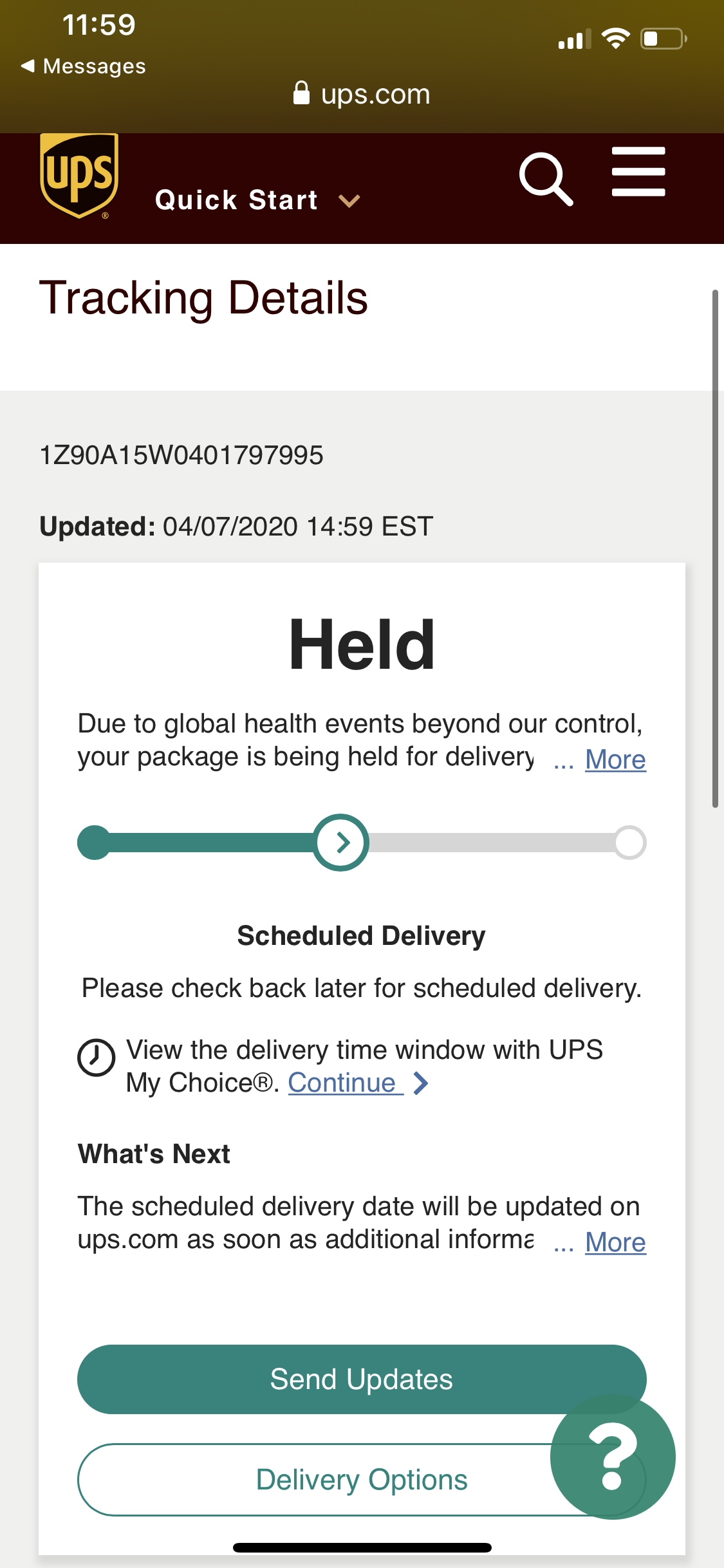Click the green question mark help icon
Image resolution: width=724 pixels, height=1568 pixels.
click(x=612, y=1459)
